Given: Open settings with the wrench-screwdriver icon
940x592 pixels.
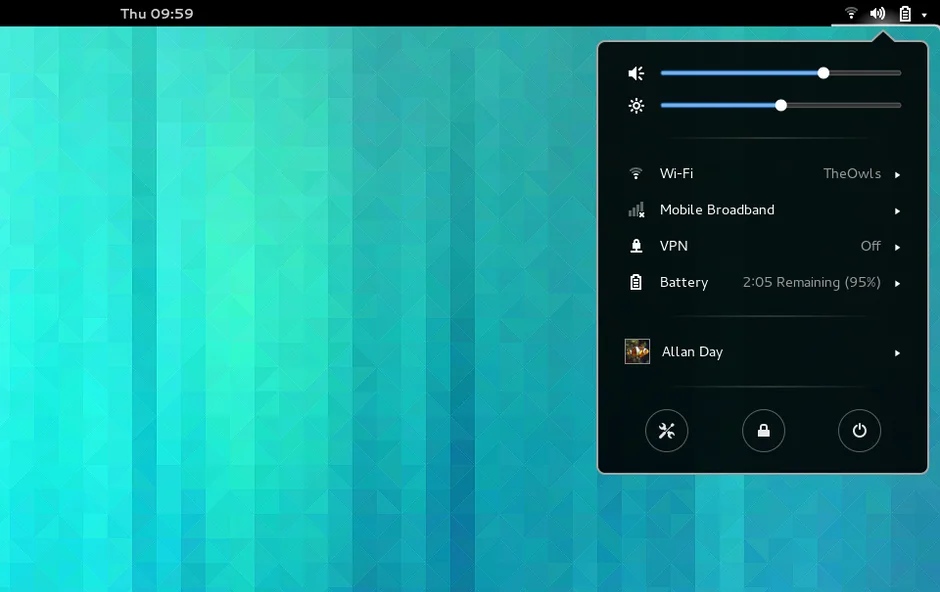Looking at the screenshot, I should pyautogui.click(x=667, y=431).
